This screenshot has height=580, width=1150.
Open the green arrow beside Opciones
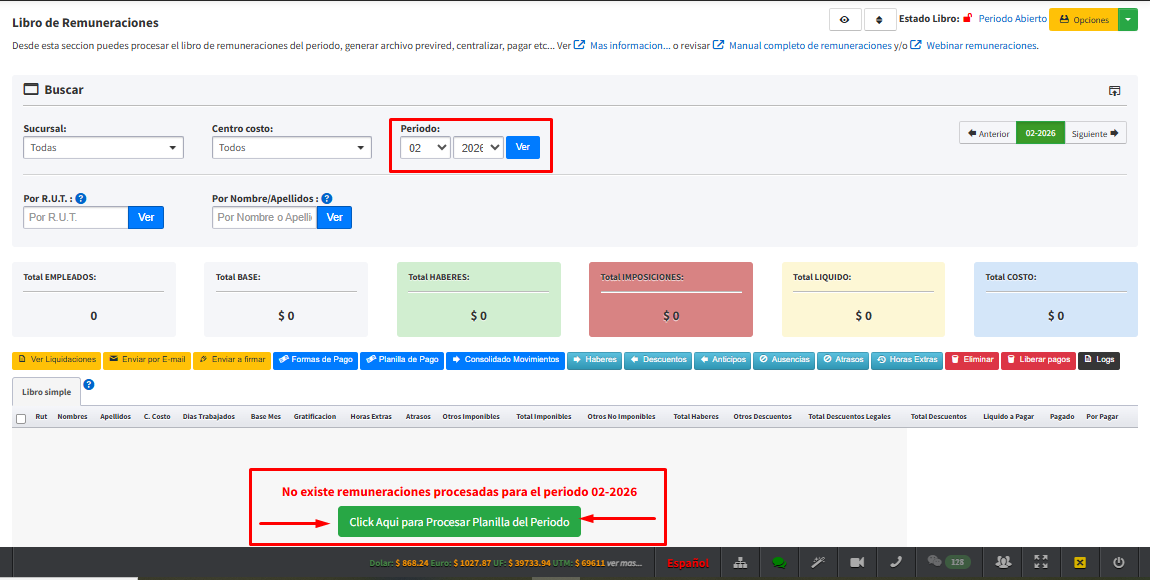coord(1128,19)
